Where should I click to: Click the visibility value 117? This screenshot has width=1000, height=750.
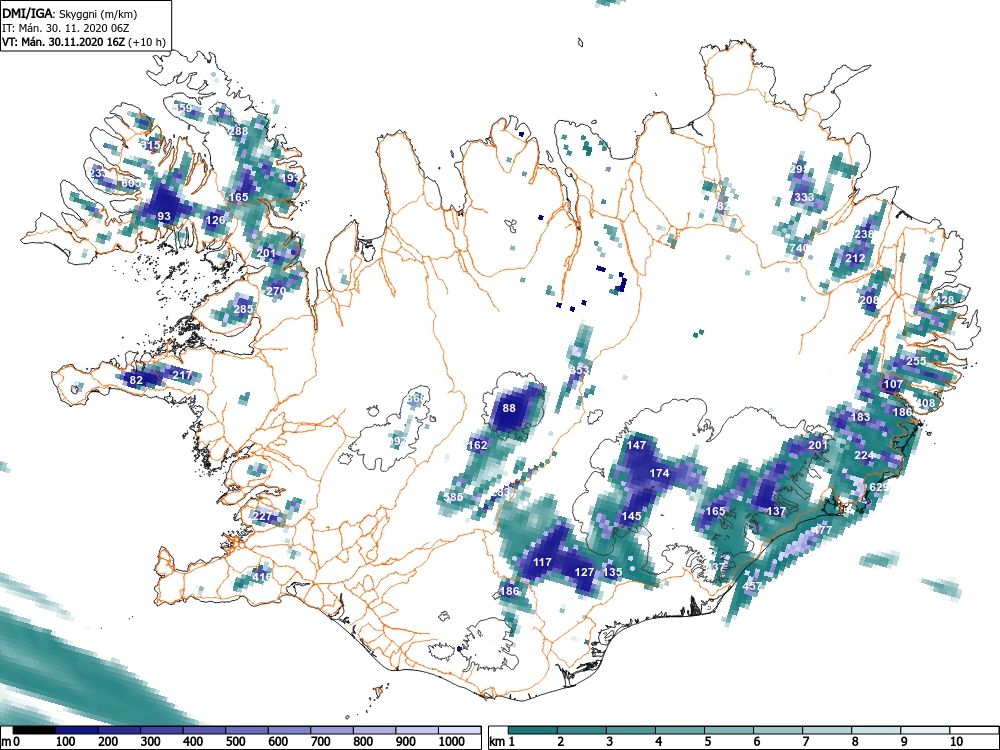[x=542, y=562]
